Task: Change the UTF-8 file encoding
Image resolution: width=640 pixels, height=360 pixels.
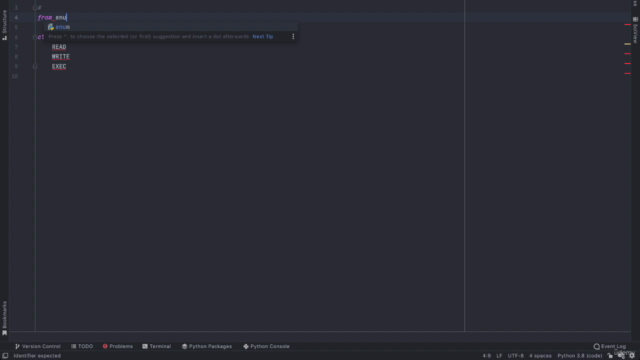Action: coord(516,356)
